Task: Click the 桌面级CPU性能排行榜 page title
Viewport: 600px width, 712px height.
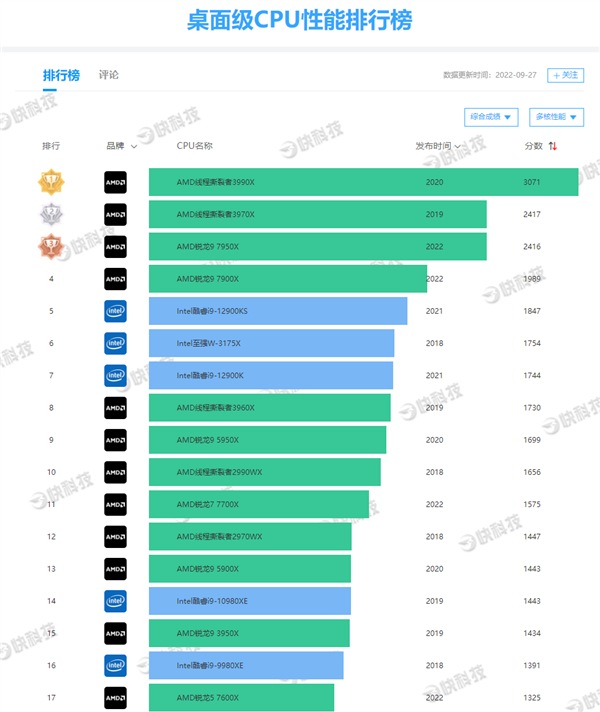Action: [300, 20]
